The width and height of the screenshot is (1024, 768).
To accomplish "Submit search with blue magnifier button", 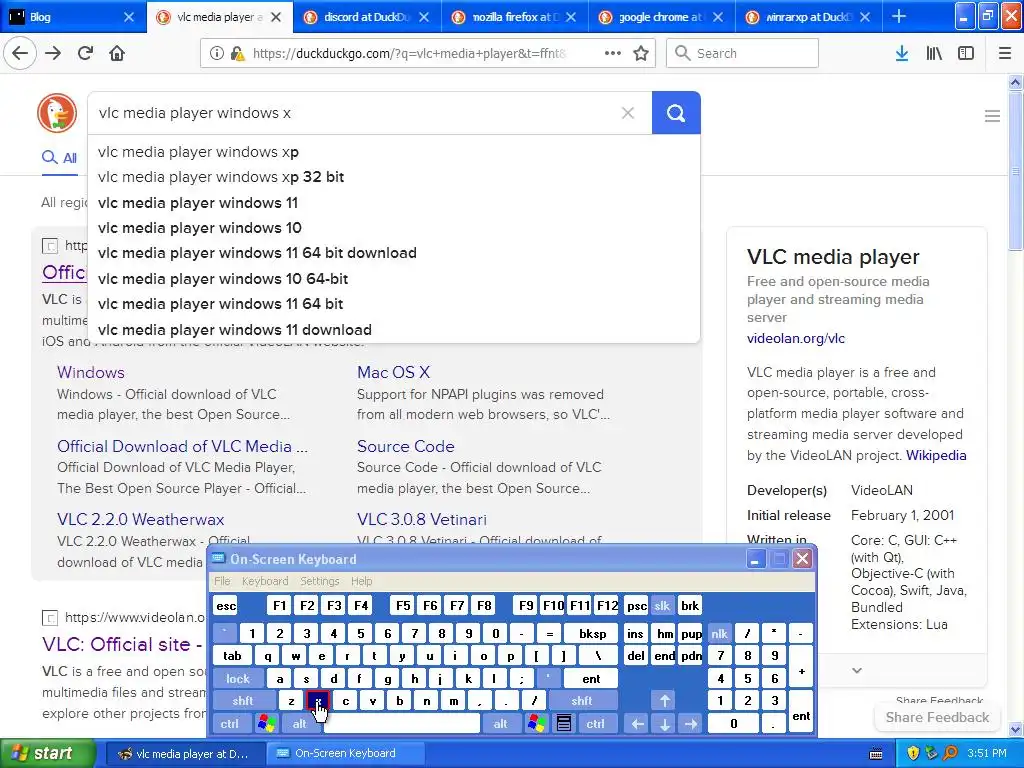I will 676,113.
